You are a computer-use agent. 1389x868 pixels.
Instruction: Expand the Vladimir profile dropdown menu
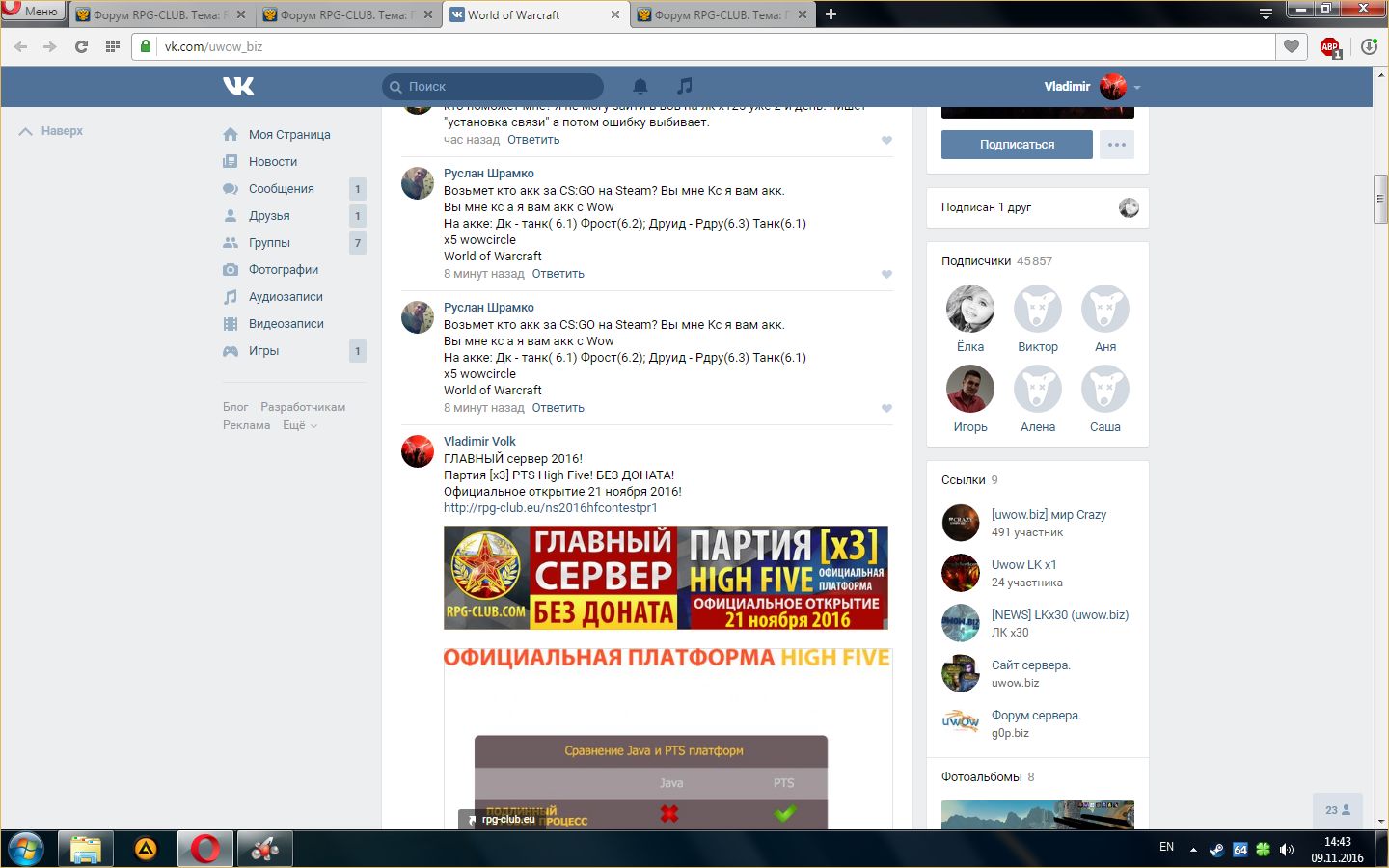point(1137,87)
